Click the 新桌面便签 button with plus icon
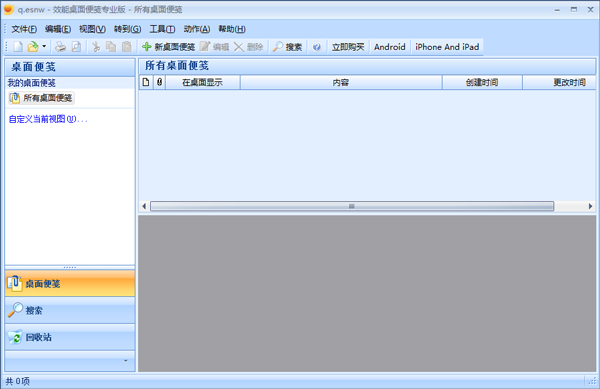Screen dimensions: 600x389 coord(168,47)
